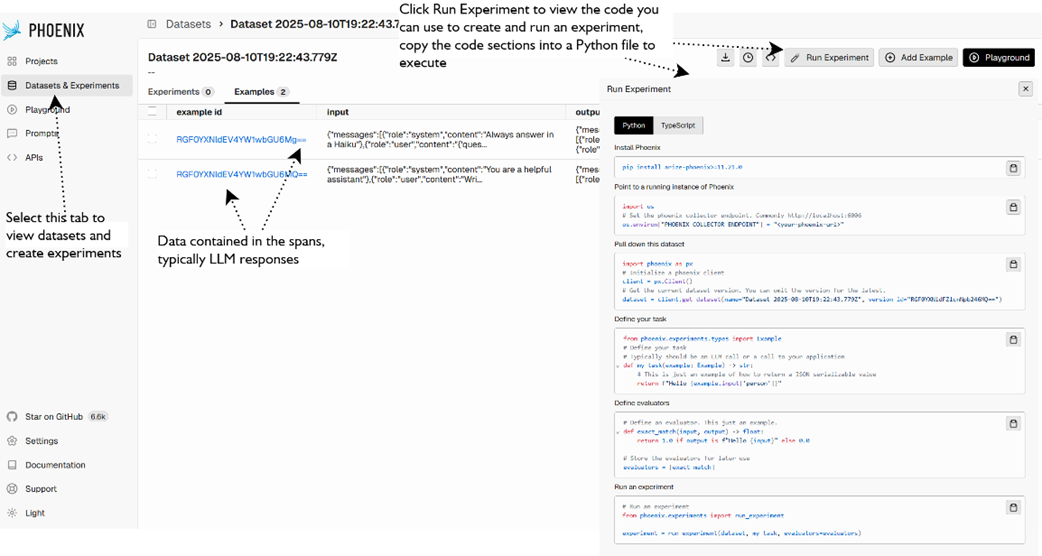Select the checkbox for the second example row
Screen dimensions: 1042x556
[153, 174]
